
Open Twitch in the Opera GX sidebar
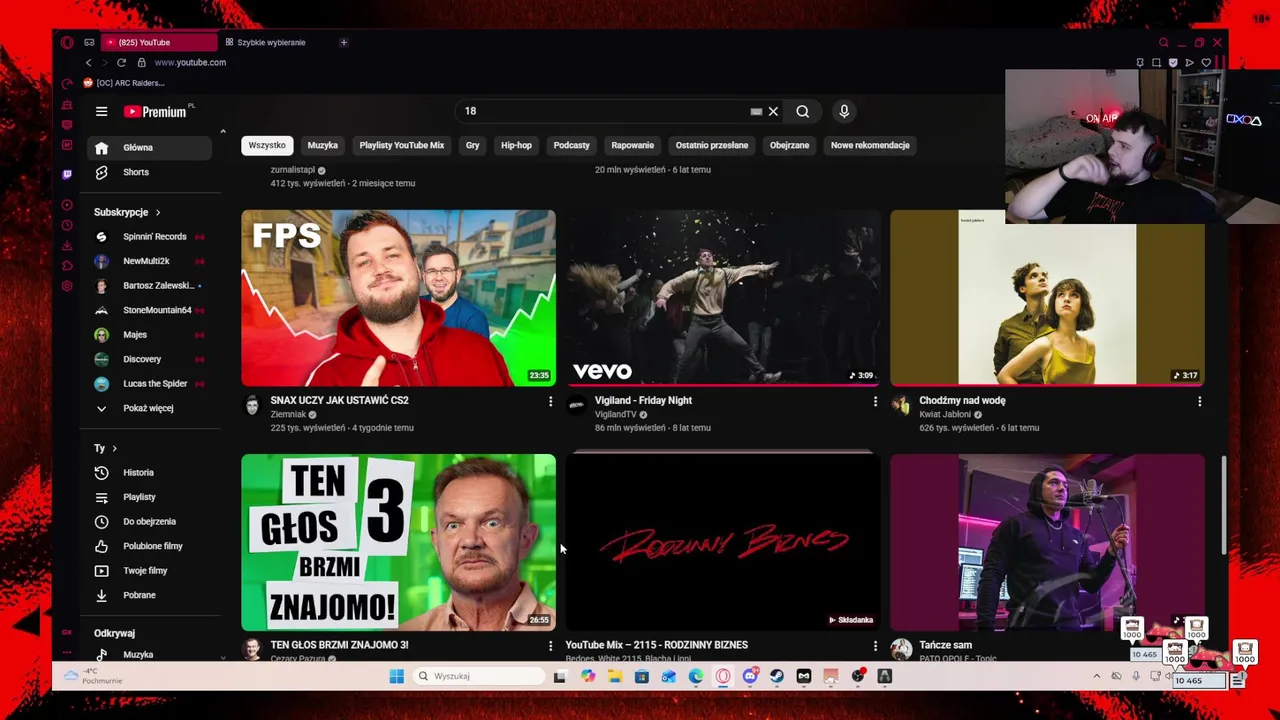tap(67, 174)
